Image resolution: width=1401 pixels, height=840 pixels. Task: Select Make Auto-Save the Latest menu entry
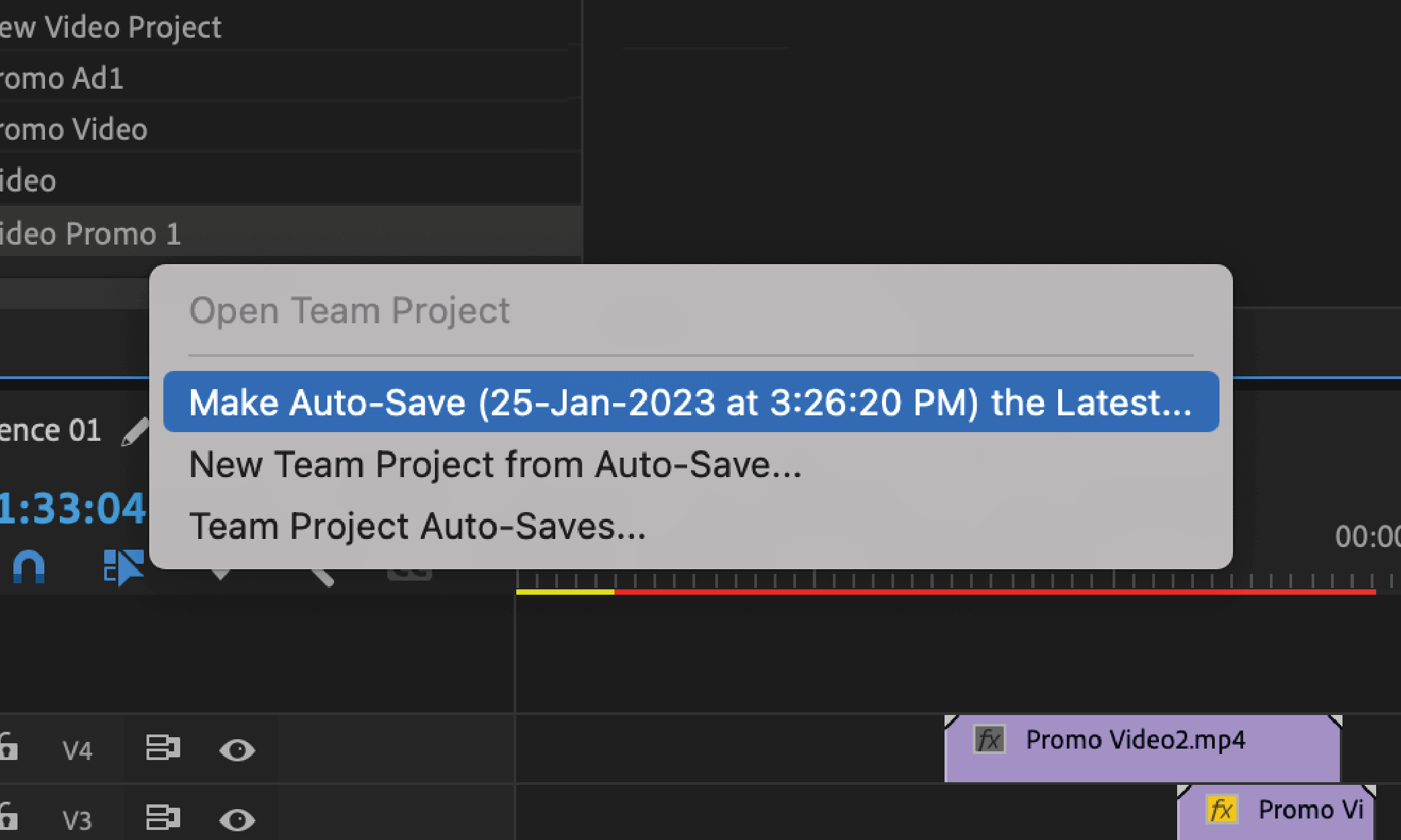(689, 402)
